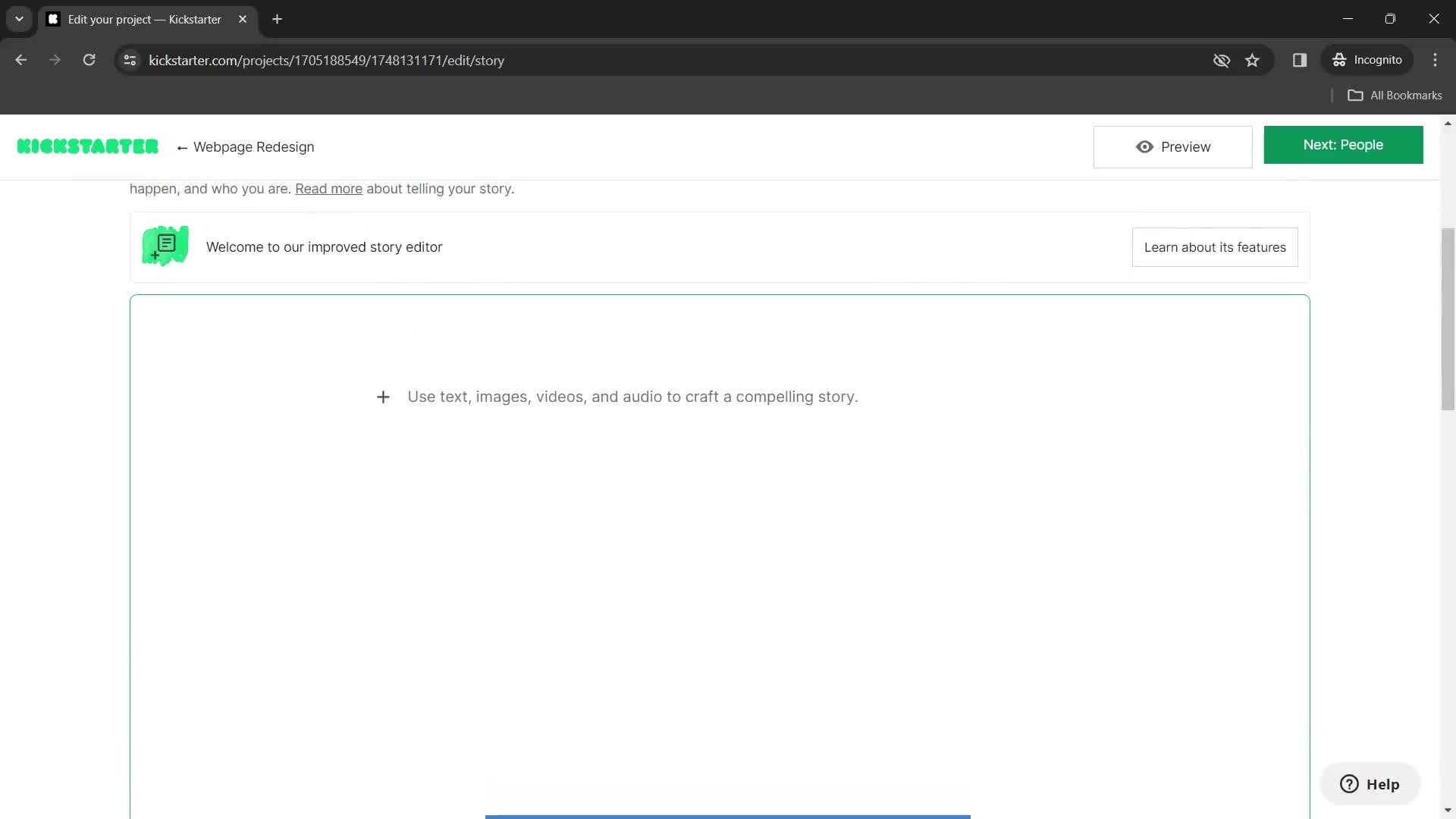Click the back arrow to Webpage Redesign

click(x=182, y=147)
